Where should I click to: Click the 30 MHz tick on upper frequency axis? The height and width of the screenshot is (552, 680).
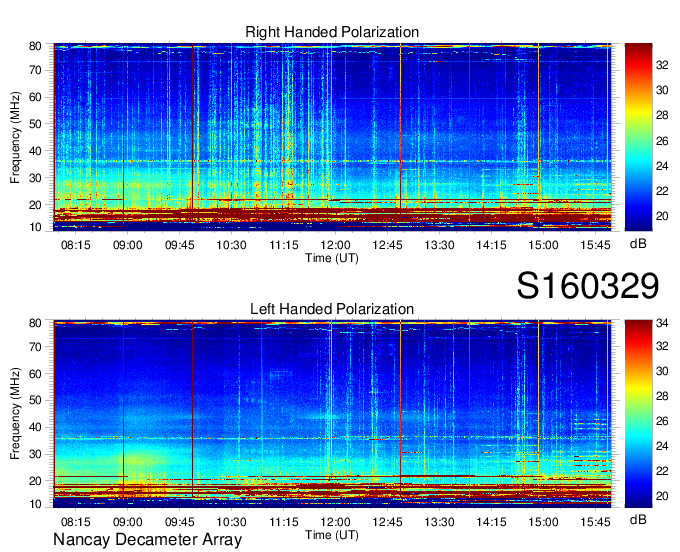35,178
